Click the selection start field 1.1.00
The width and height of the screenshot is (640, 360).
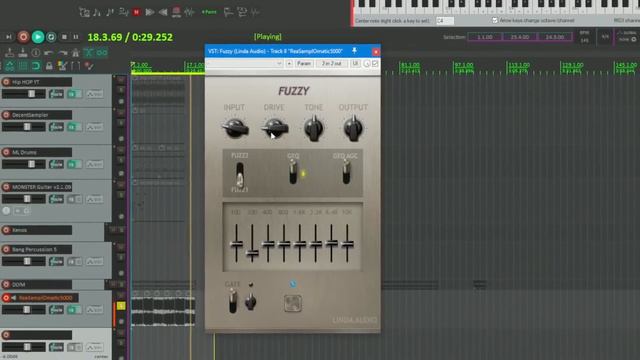pyautogui.click(x=484, y=37)
